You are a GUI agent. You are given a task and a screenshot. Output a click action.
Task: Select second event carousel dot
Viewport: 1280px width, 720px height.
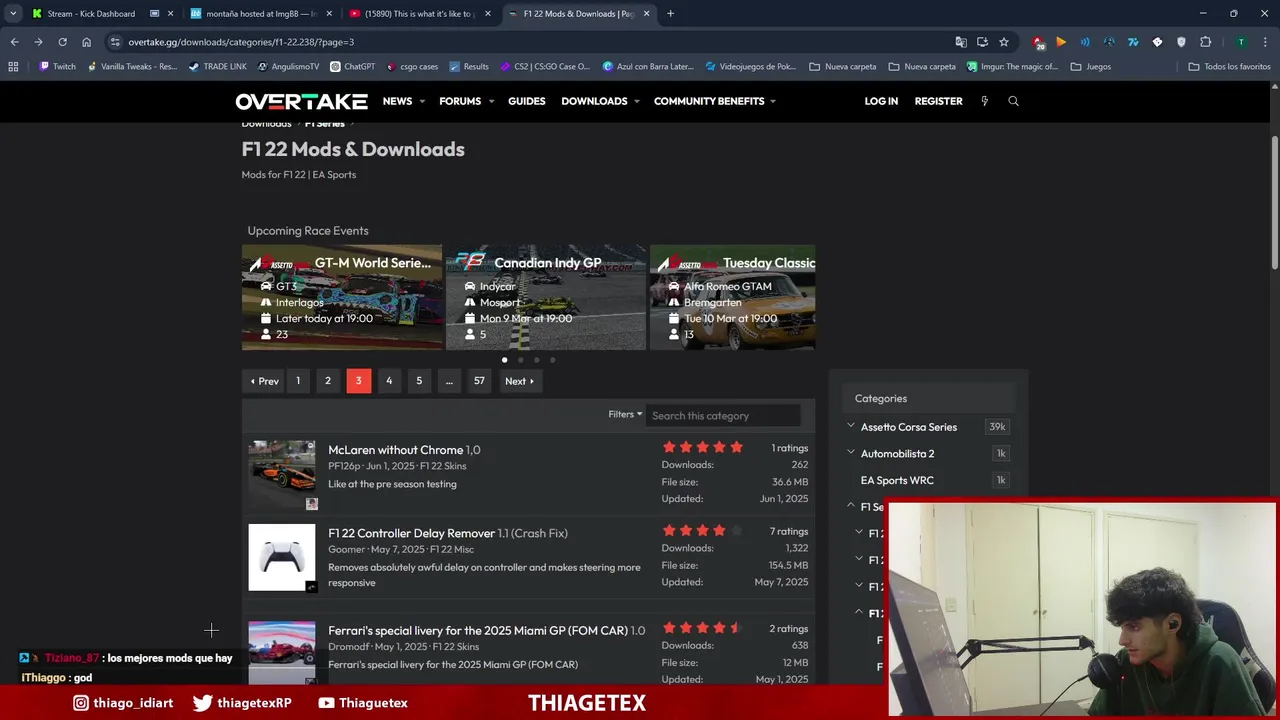point(520,360)
